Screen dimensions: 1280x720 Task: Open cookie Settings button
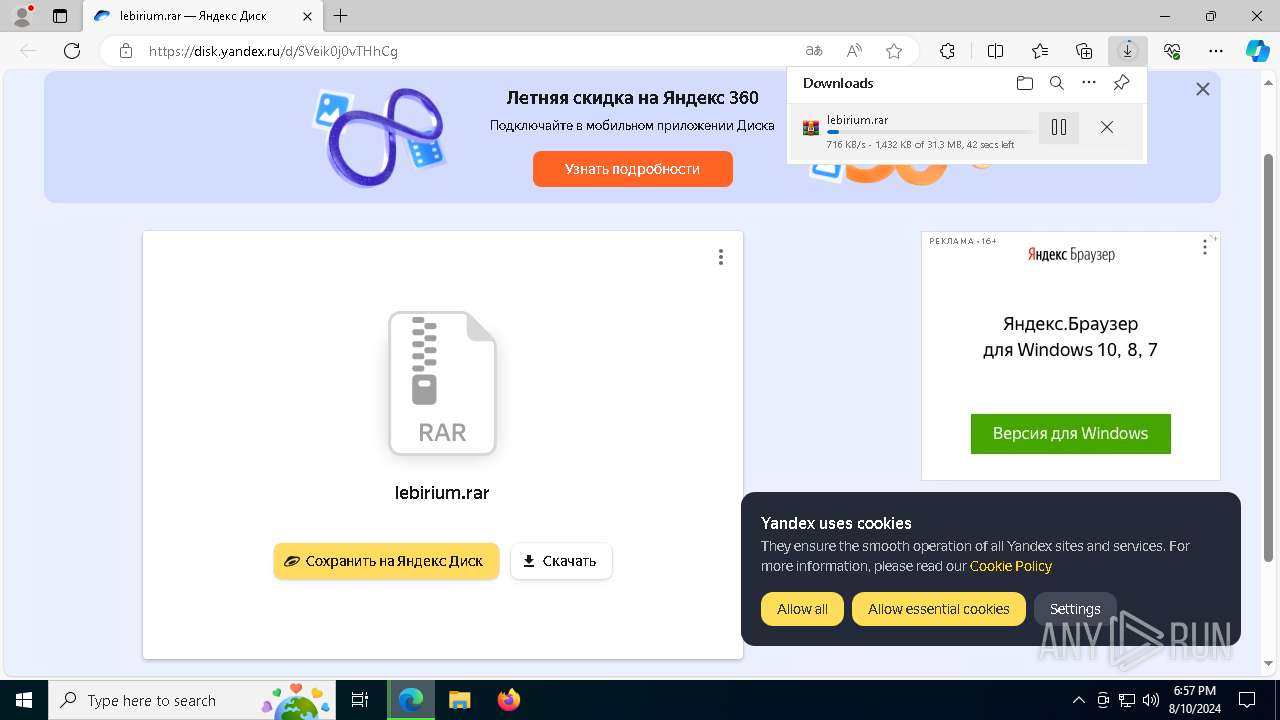point(1075,609)
